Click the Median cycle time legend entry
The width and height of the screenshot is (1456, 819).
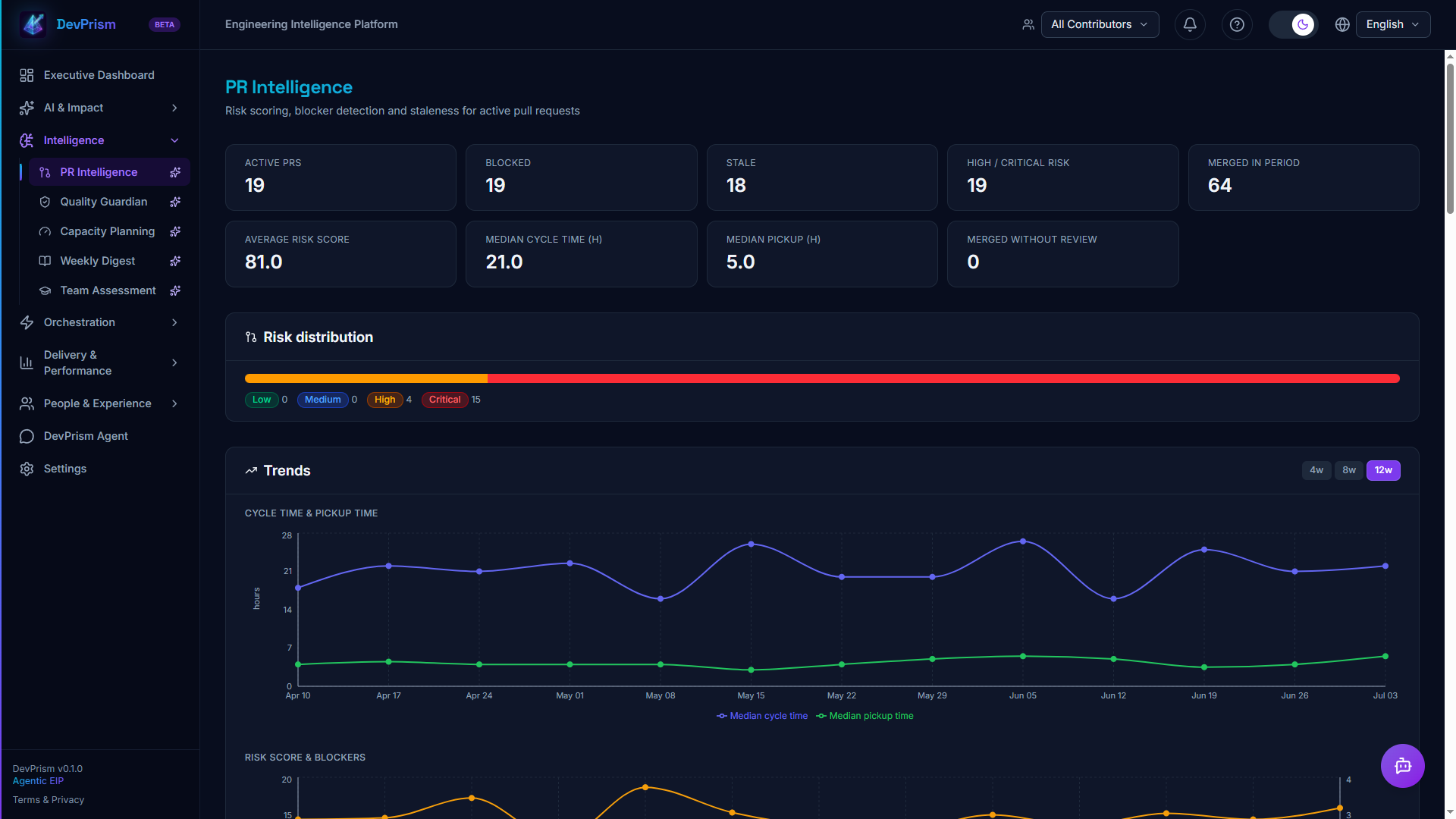[762, 716]
